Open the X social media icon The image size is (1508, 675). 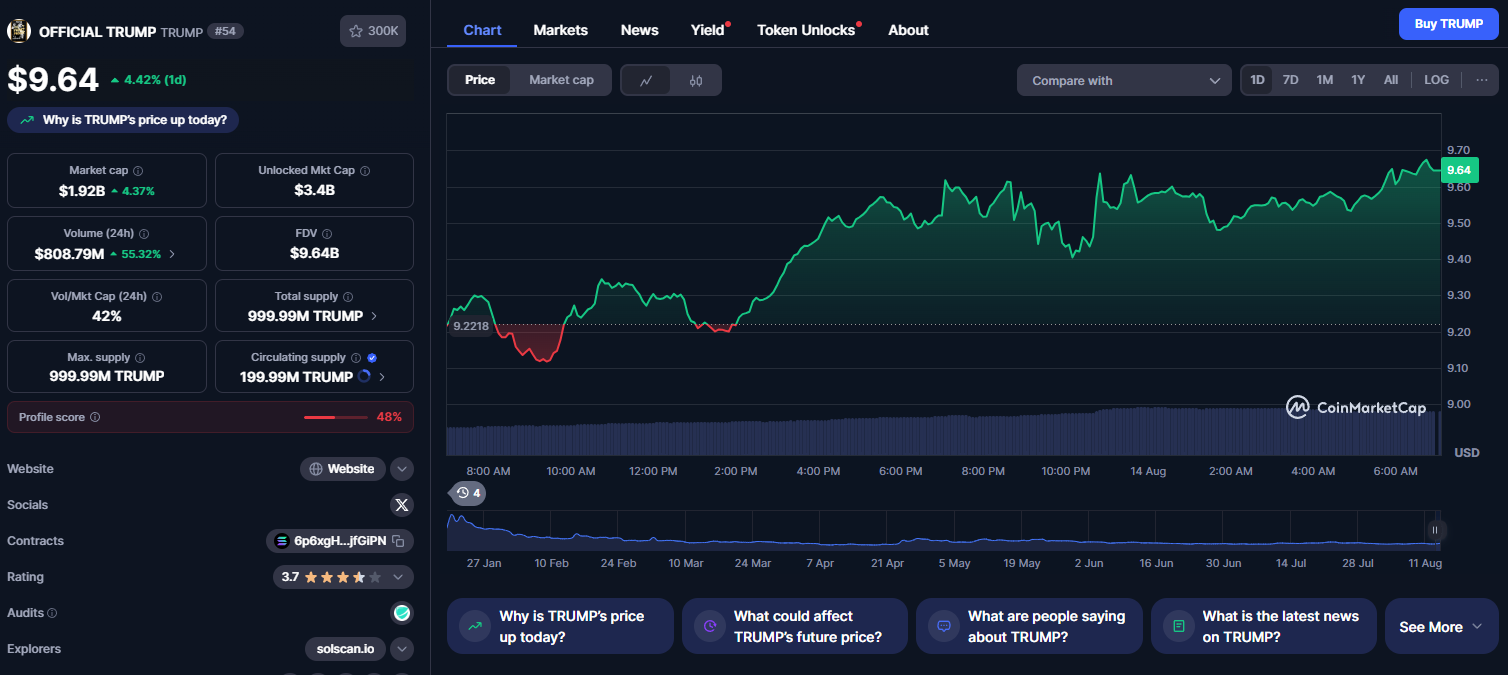[x=401, y=505]
